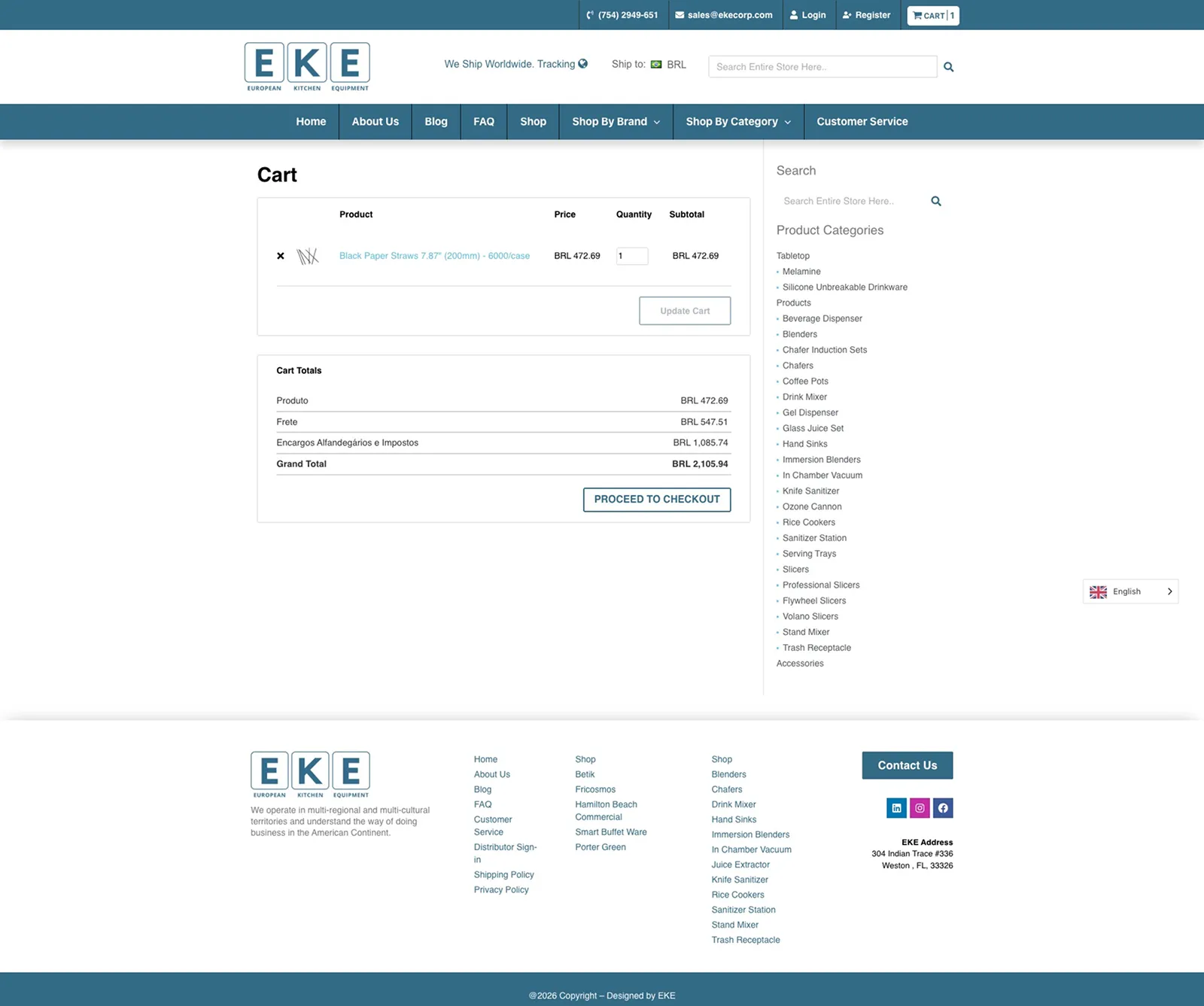Open the BRL ship-to currency selector
This screenshot has height=1006, width=1204.
click(x=668, y=65)
